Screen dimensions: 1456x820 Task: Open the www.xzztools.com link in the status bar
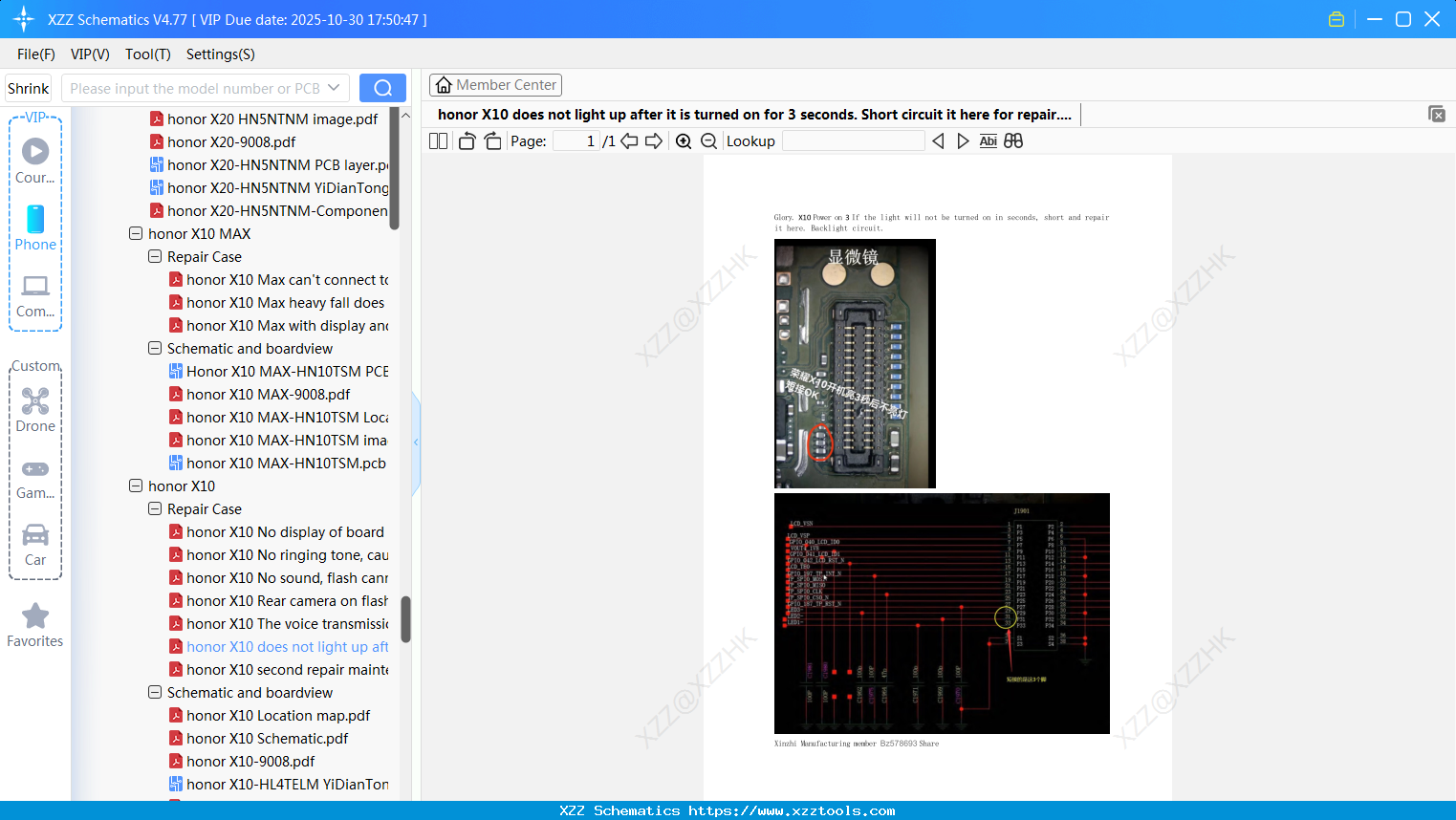tap(792, 810)
